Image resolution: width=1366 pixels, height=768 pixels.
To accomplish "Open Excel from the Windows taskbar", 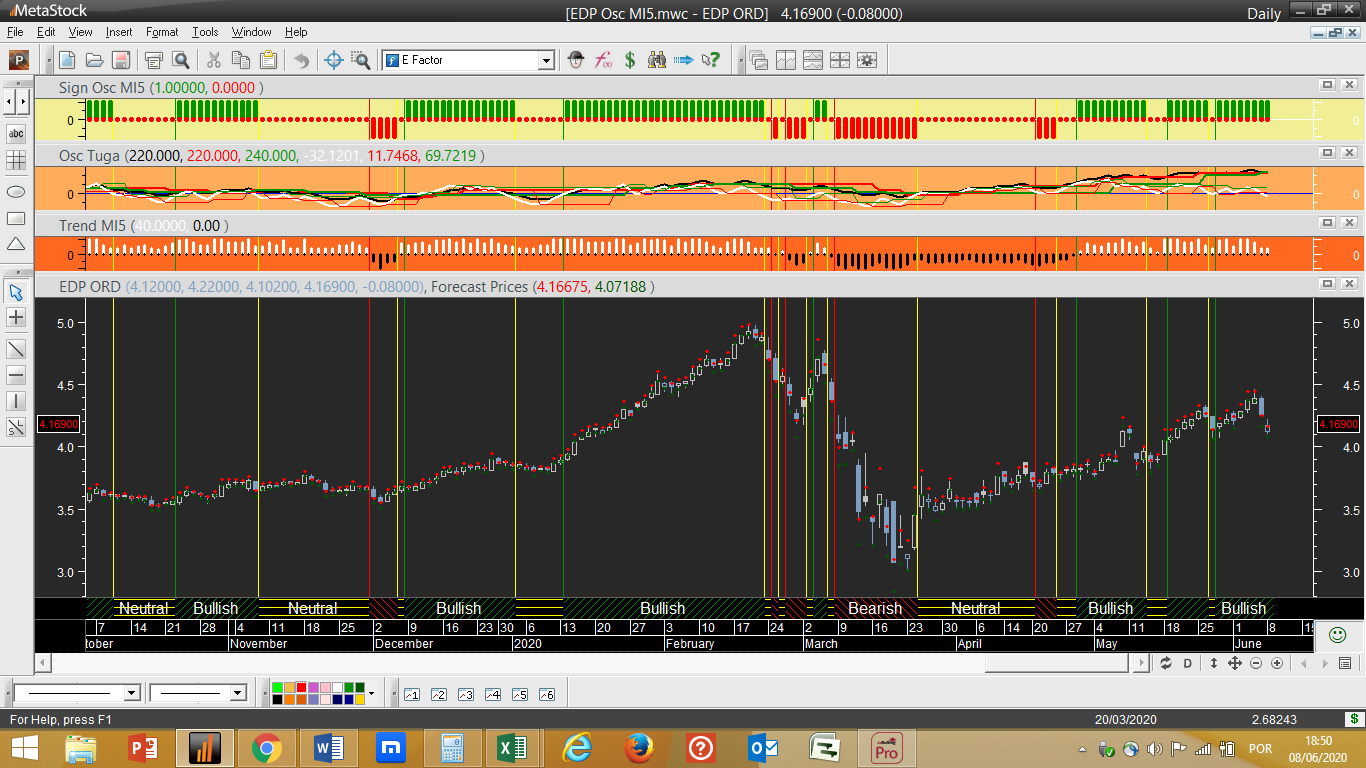I will click(x=513, y=748).
